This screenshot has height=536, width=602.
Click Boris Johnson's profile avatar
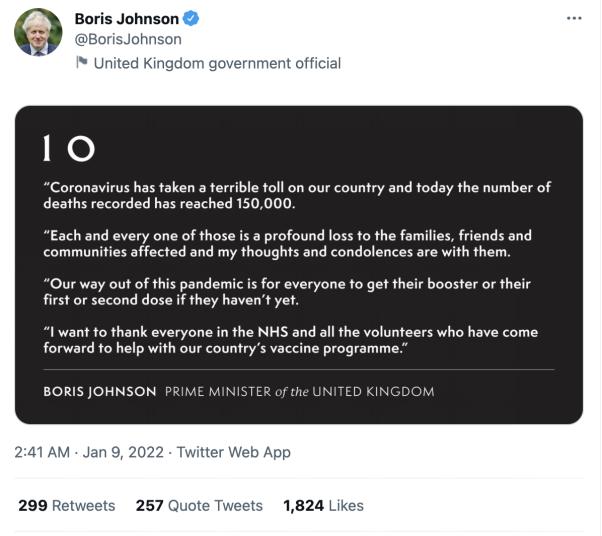pos(38,32)
